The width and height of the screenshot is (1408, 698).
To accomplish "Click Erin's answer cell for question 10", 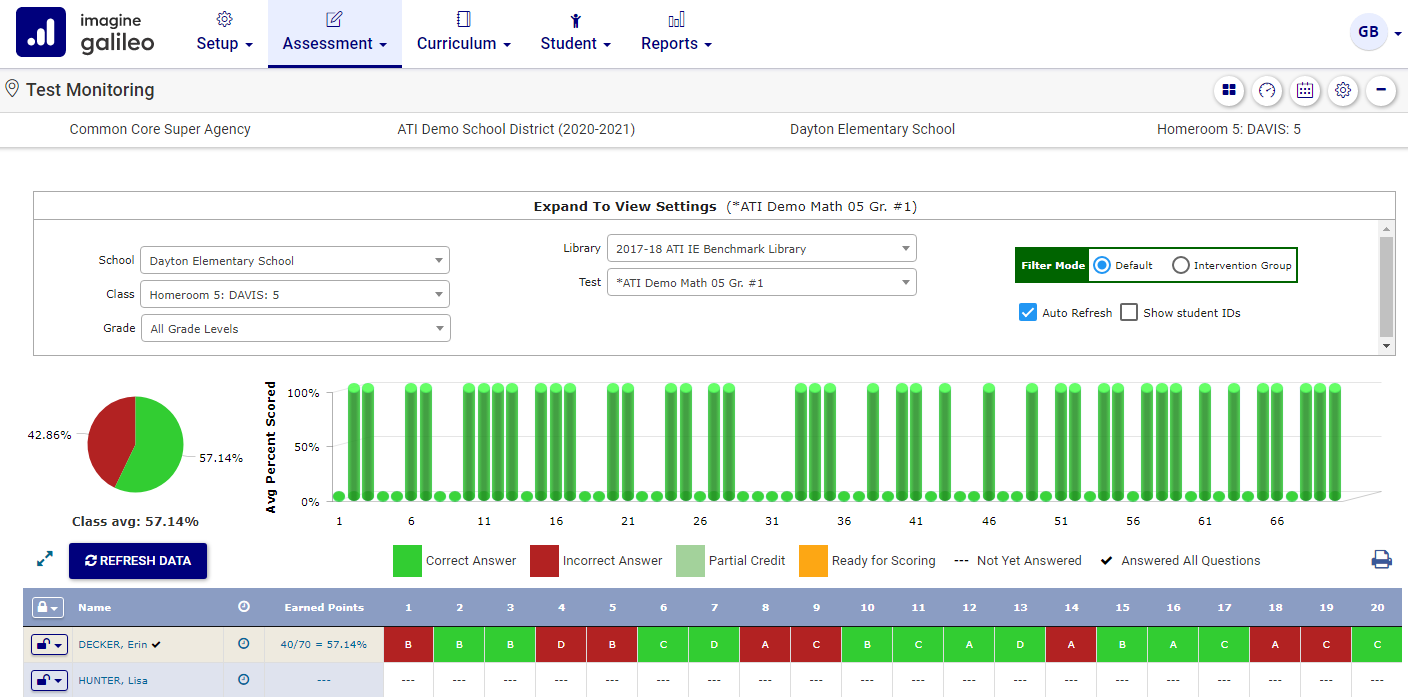I will coord(867,645).
